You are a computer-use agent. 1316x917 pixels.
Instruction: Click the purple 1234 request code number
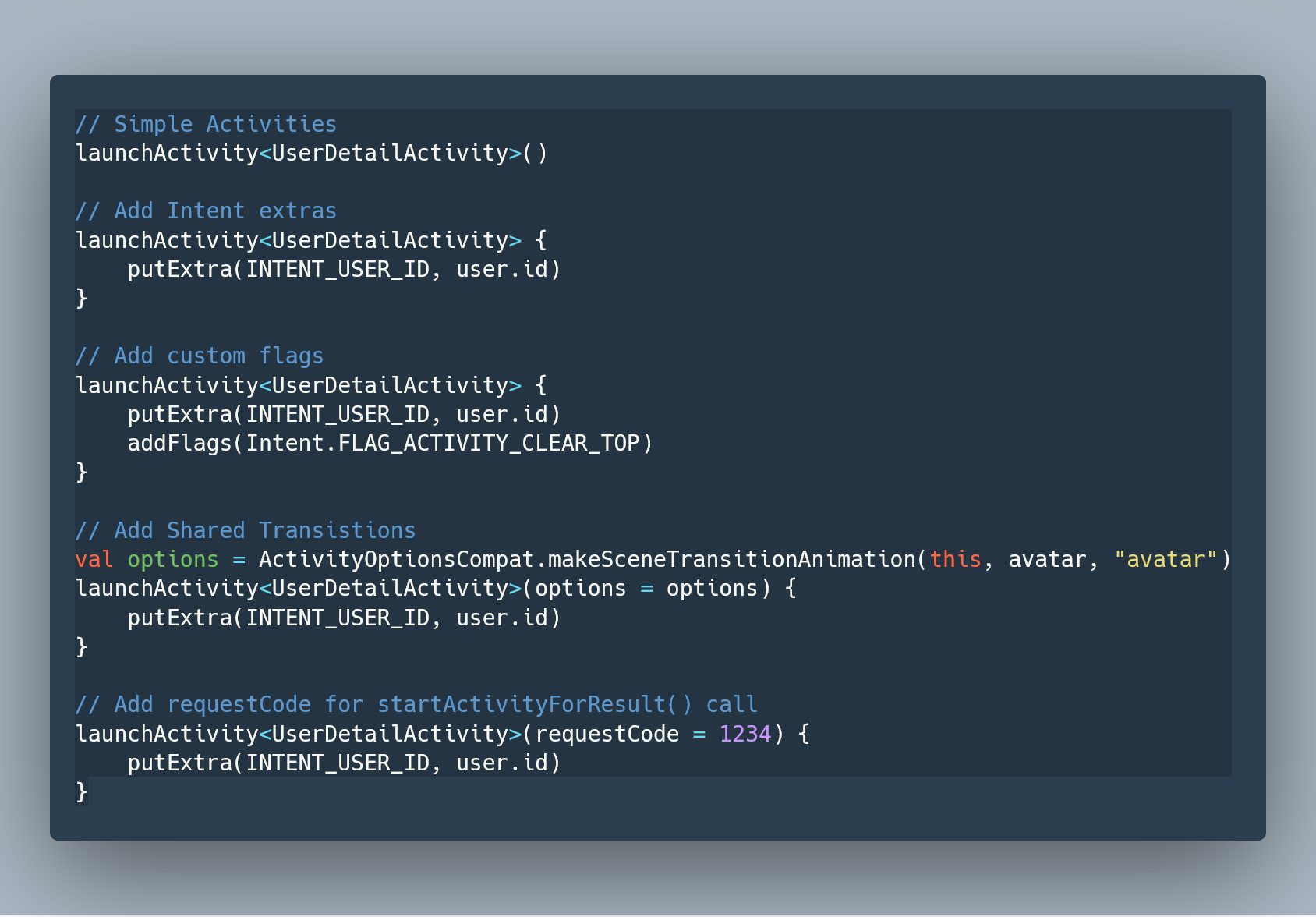[745, 734]
